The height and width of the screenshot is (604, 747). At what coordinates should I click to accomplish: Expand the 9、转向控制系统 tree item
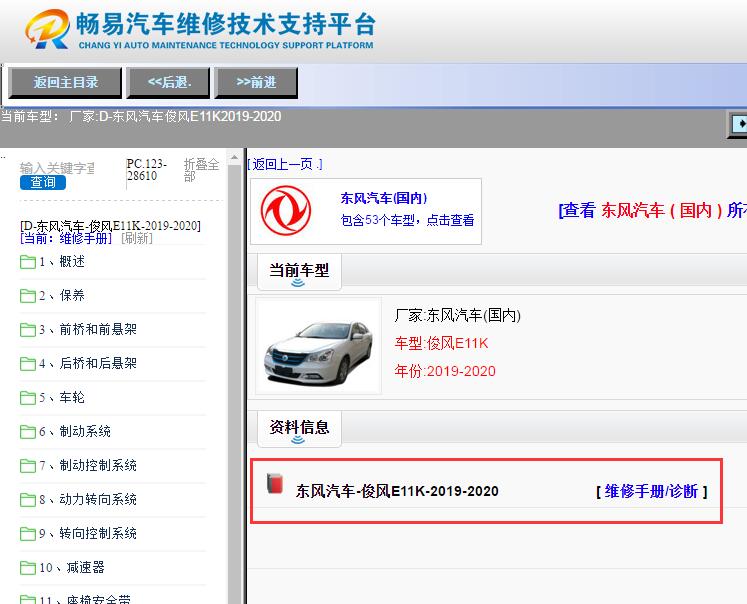88,534
